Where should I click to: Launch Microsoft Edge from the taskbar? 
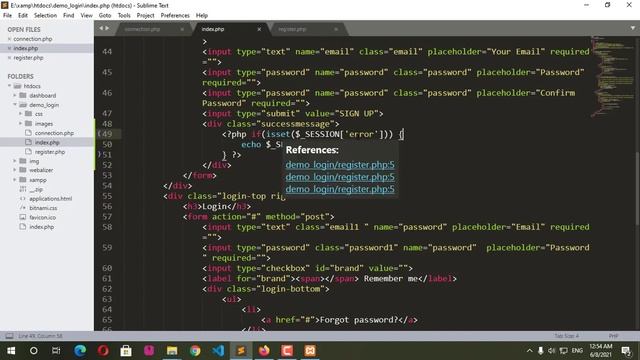pyautogui.click(x=80, y=351)
